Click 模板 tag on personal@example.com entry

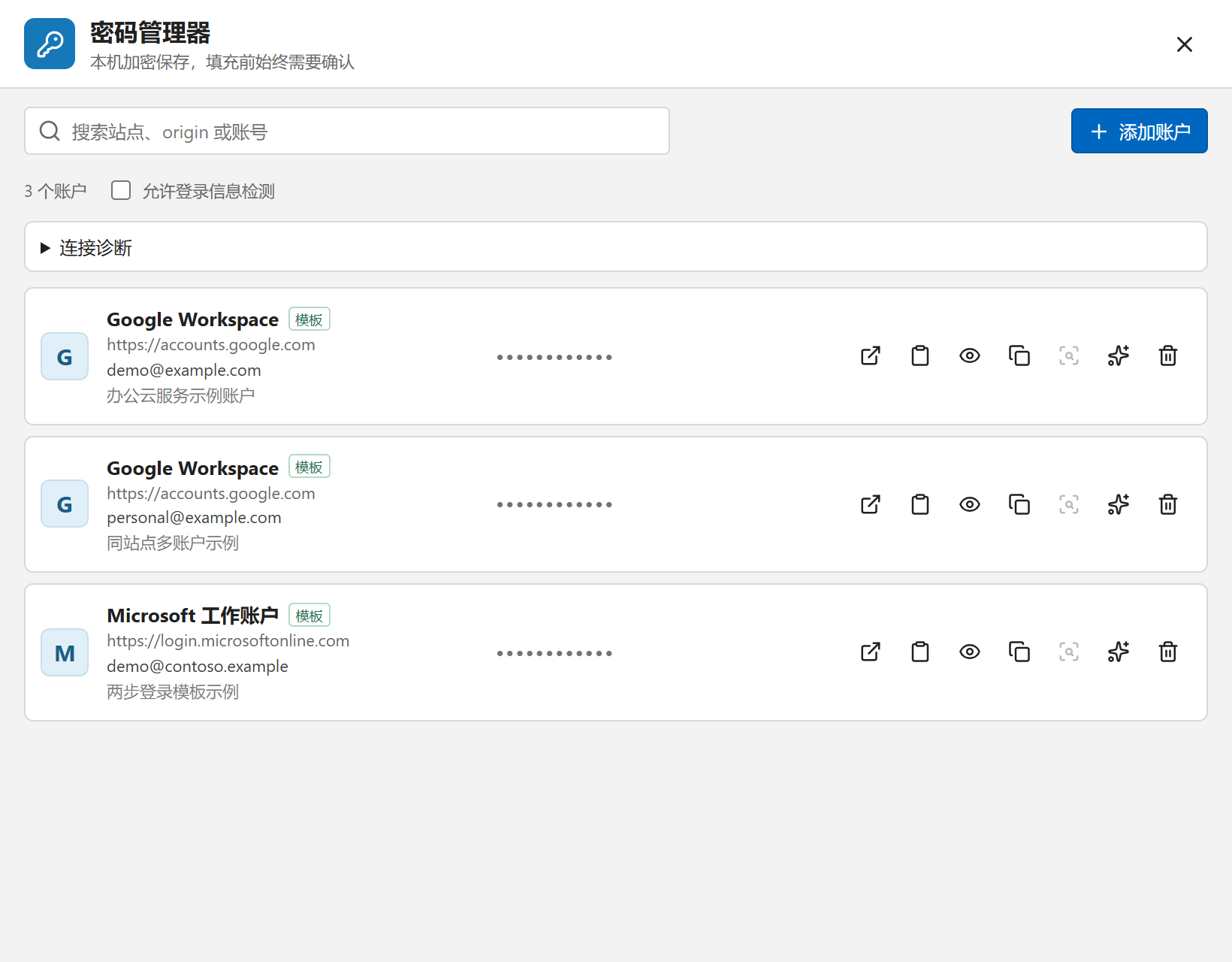pos(310,467)
